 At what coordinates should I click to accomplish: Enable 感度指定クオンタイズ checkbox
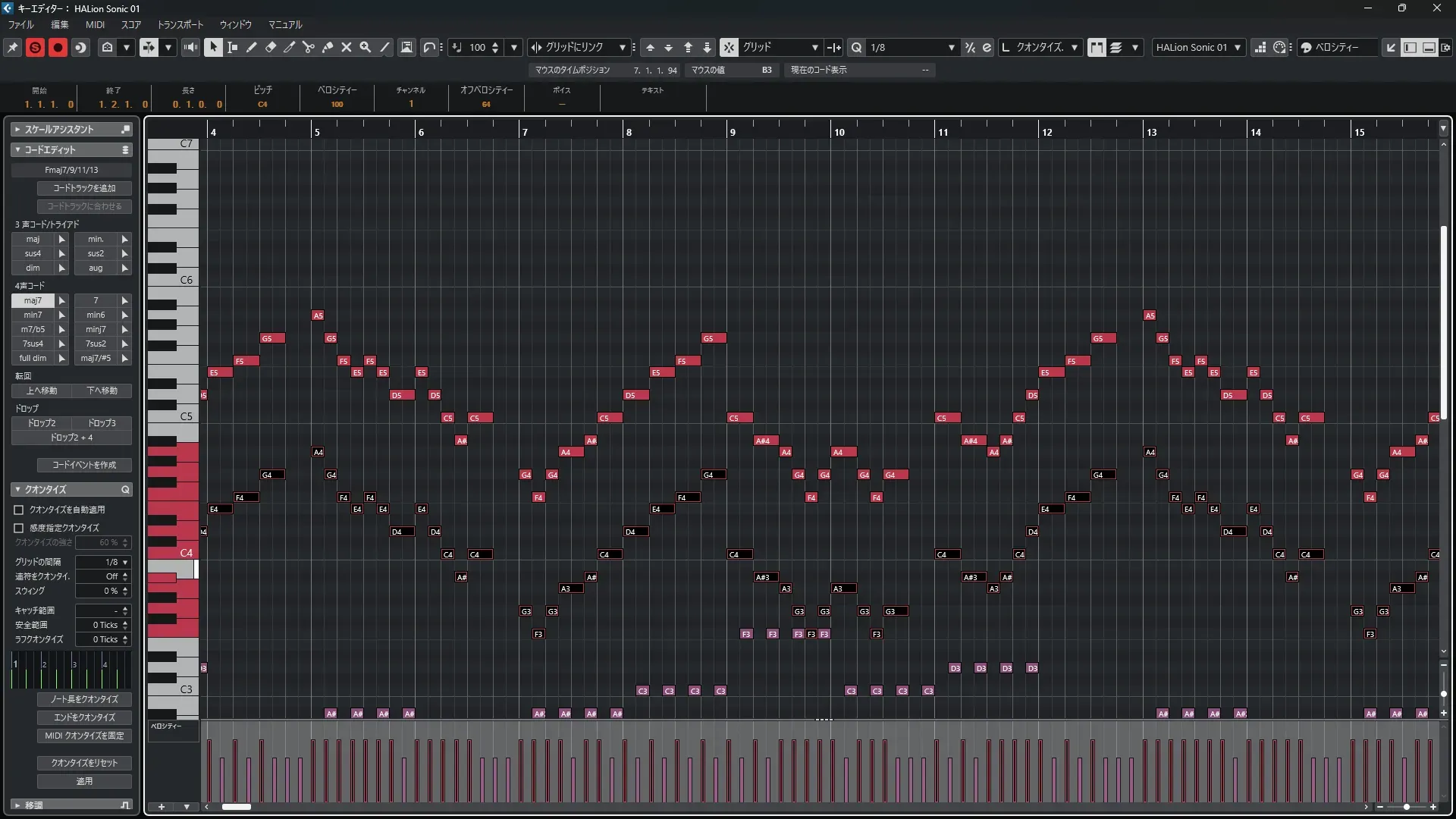click(19, 528)
